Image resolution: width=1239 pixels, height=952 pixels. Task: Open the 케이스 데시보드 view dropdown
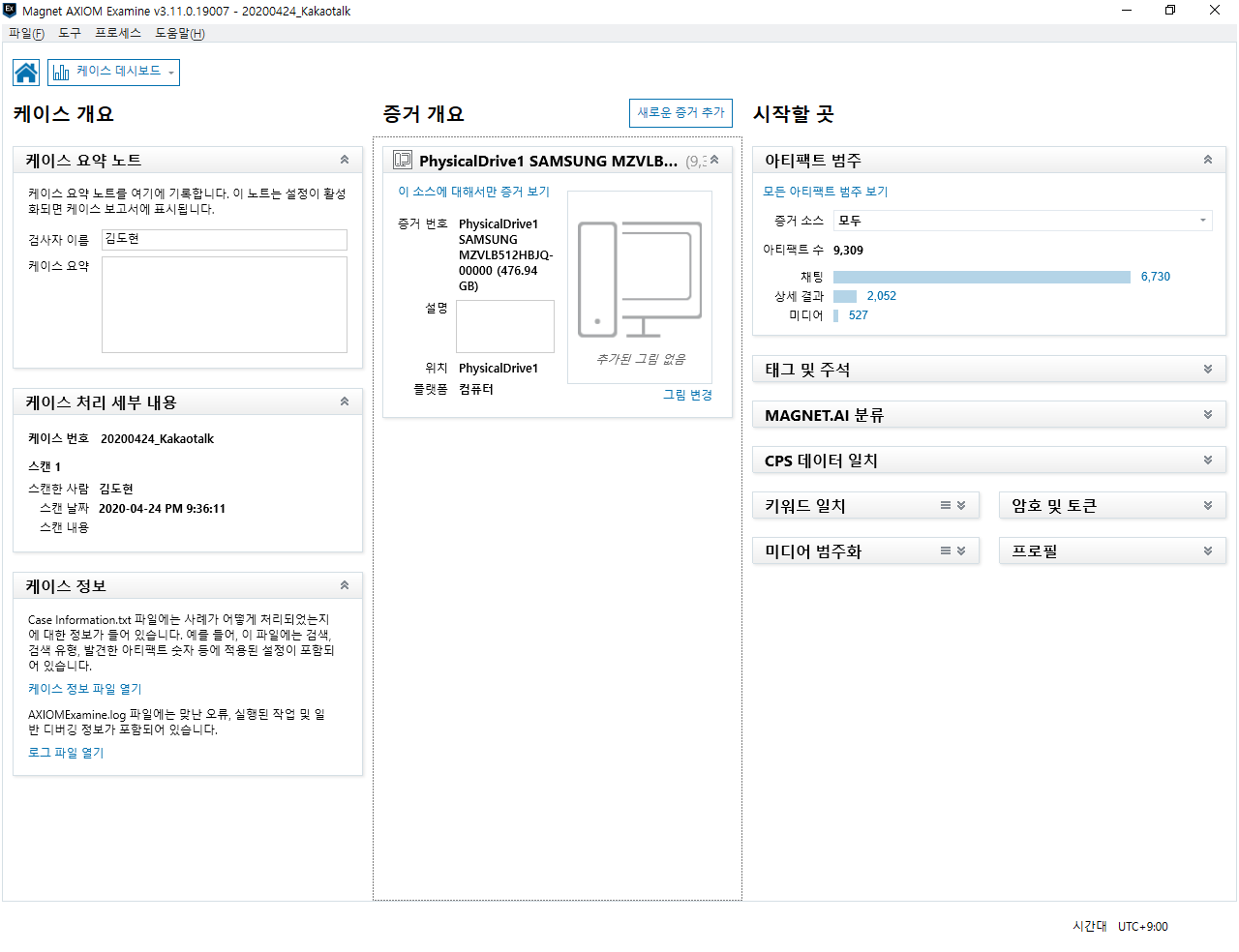pos(114,73)
